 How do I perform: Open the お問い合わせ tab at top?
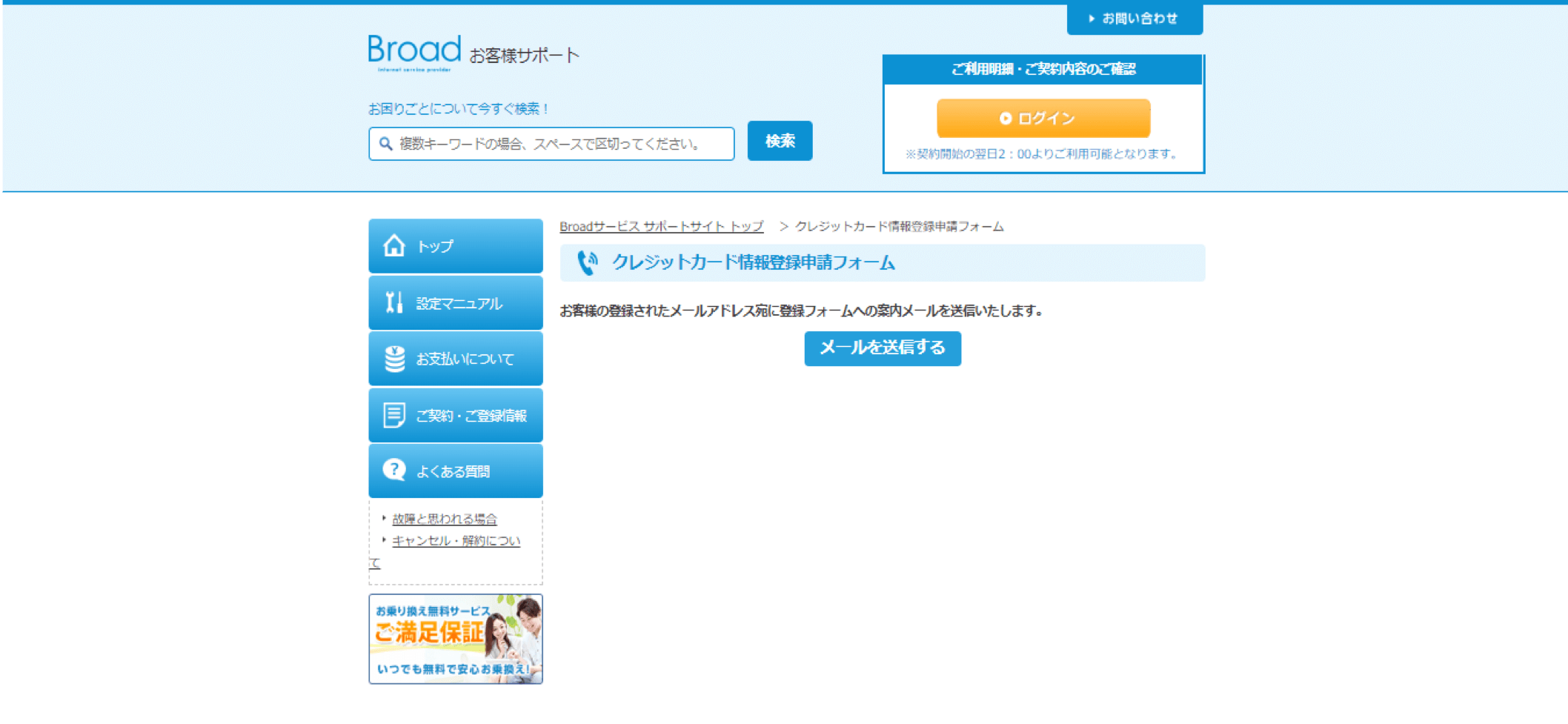(1135, 19)
